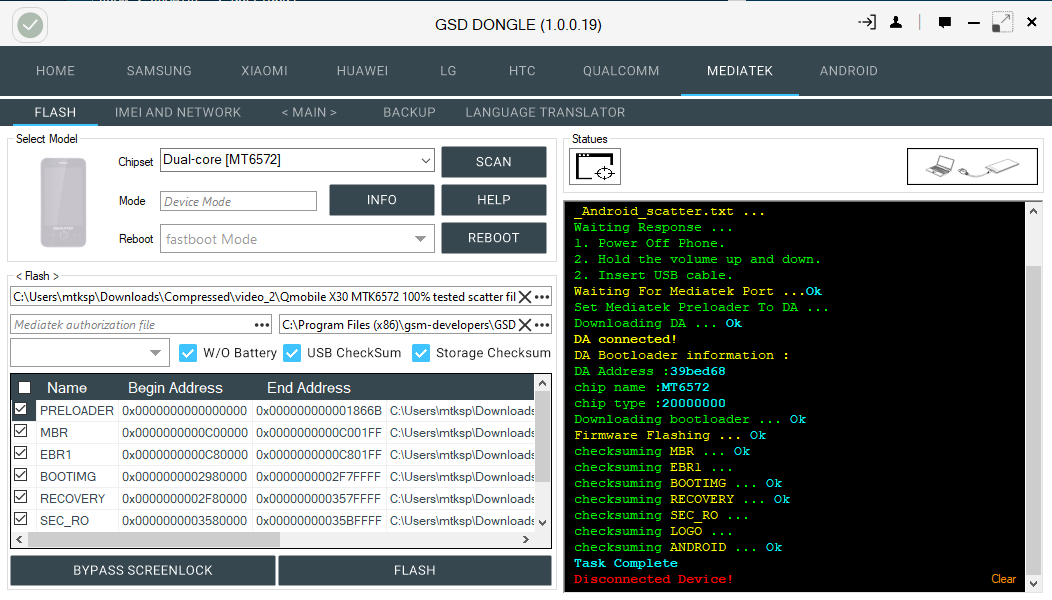The height and width of the screenshot is (600, 1052).
Task: Open the Chipset dropdown Dual-core MT6572
Action: tap(297, 160)
